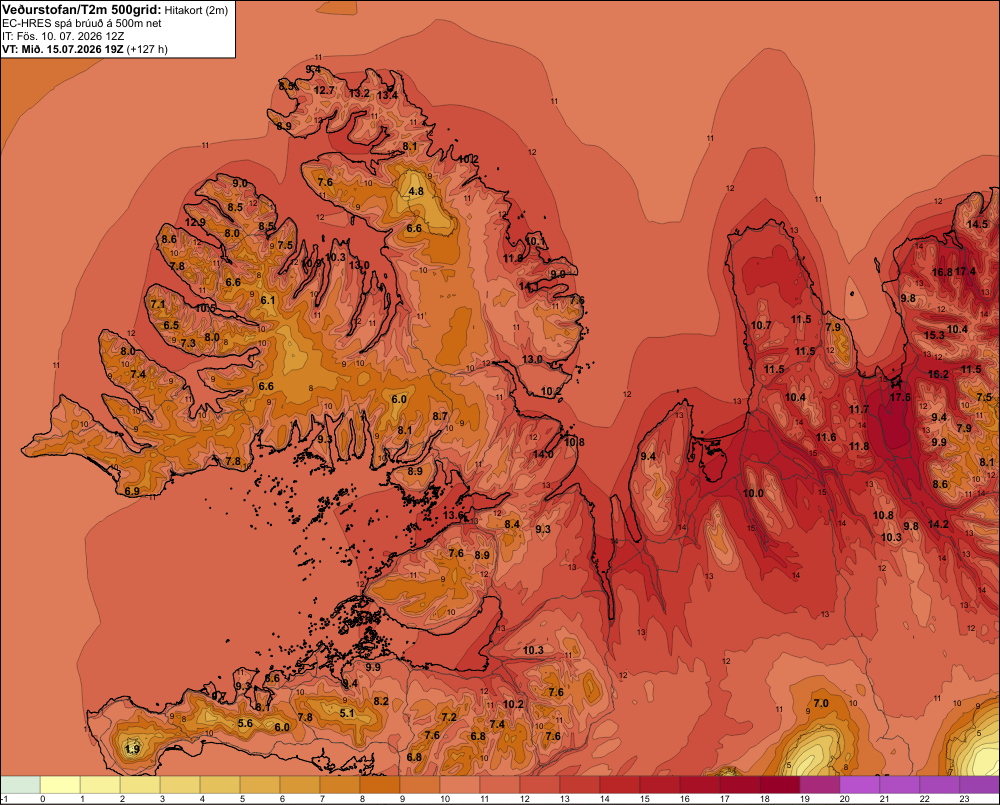Click the 1.9 temperature label on the glacier
1000x805 pixels.
[x=133, y=749]
